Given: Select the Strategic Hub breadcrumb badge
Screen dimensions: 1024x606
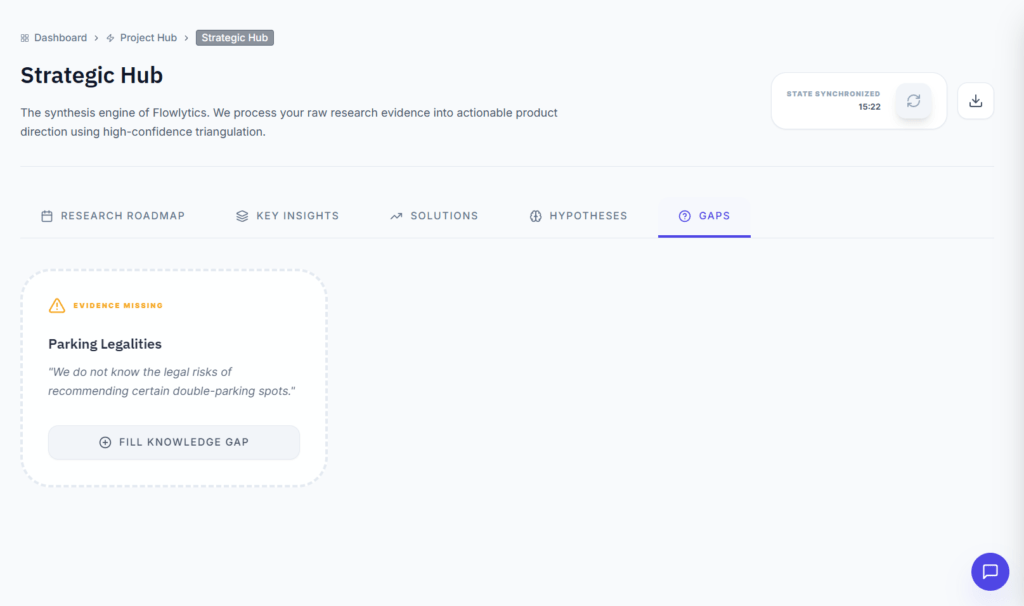Looking at the screenshot, I should 235,38.
